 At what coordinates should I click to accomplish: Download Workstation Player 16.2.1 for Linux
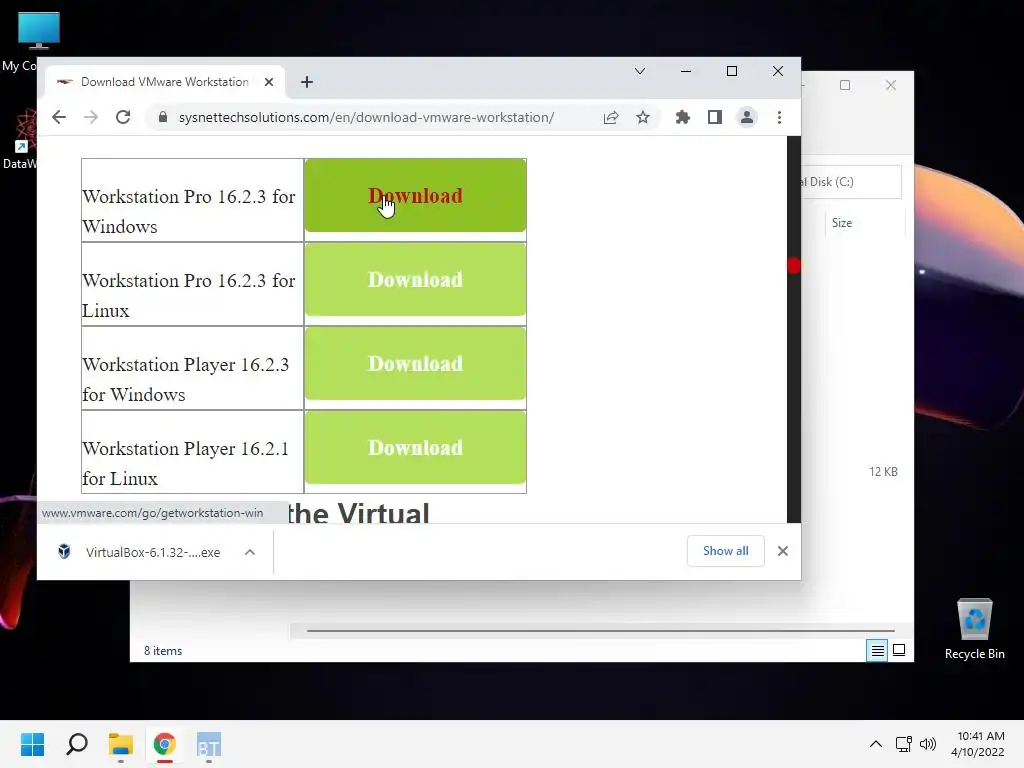(415, 447)
